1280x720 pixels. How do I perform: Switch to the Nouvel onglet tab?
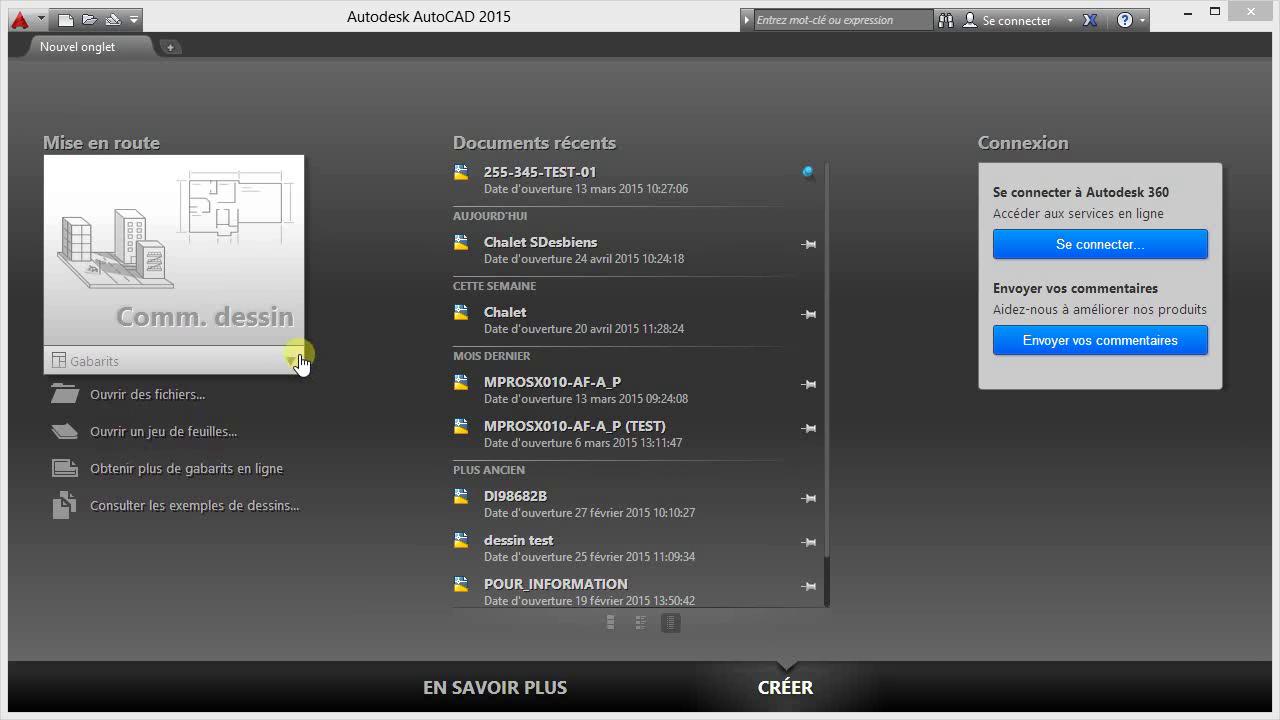coord(77,46)
